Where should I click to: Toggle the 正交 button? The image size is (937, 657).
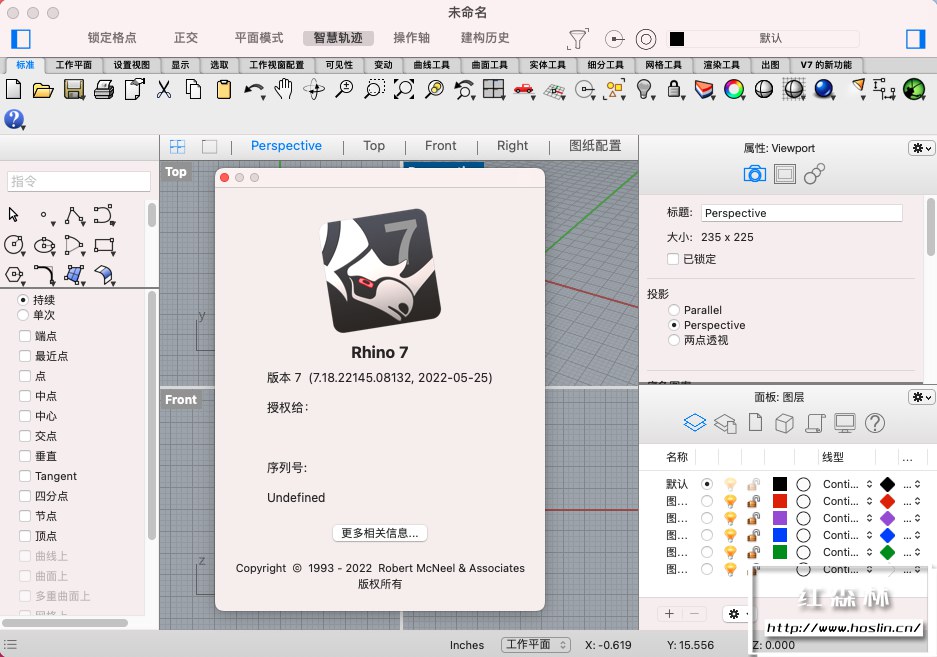coord(185,38)
